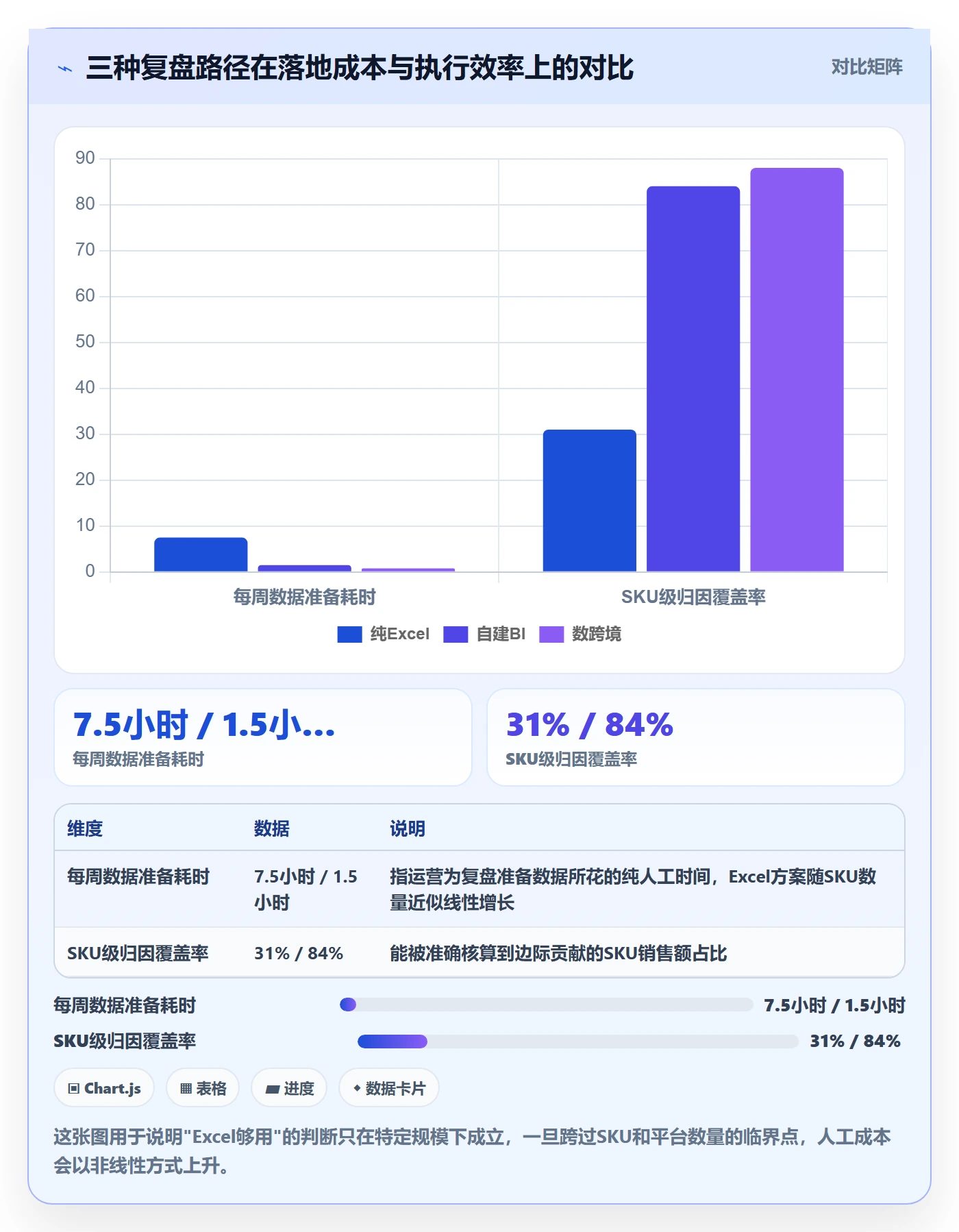Click the description starting 指运营为复盘准备数据

(633, 889)
